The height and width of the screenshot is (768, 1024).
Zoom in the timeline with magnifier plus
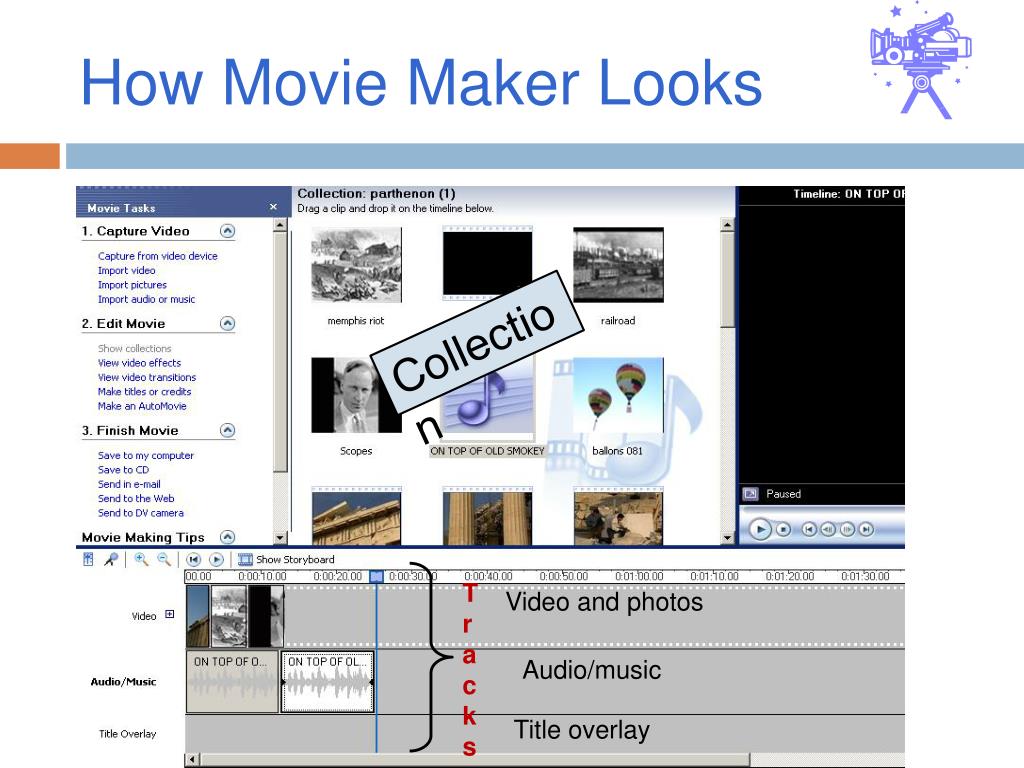141,559
